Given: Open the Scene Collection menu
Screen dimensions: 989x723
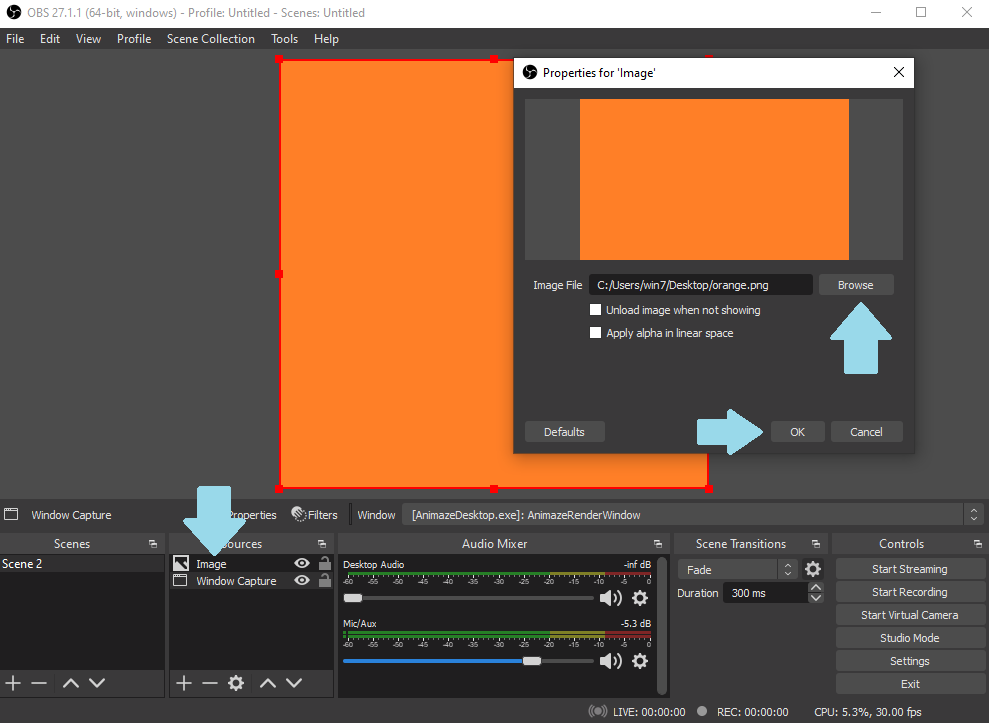Looking at the screenshot, I should (210, 39).
